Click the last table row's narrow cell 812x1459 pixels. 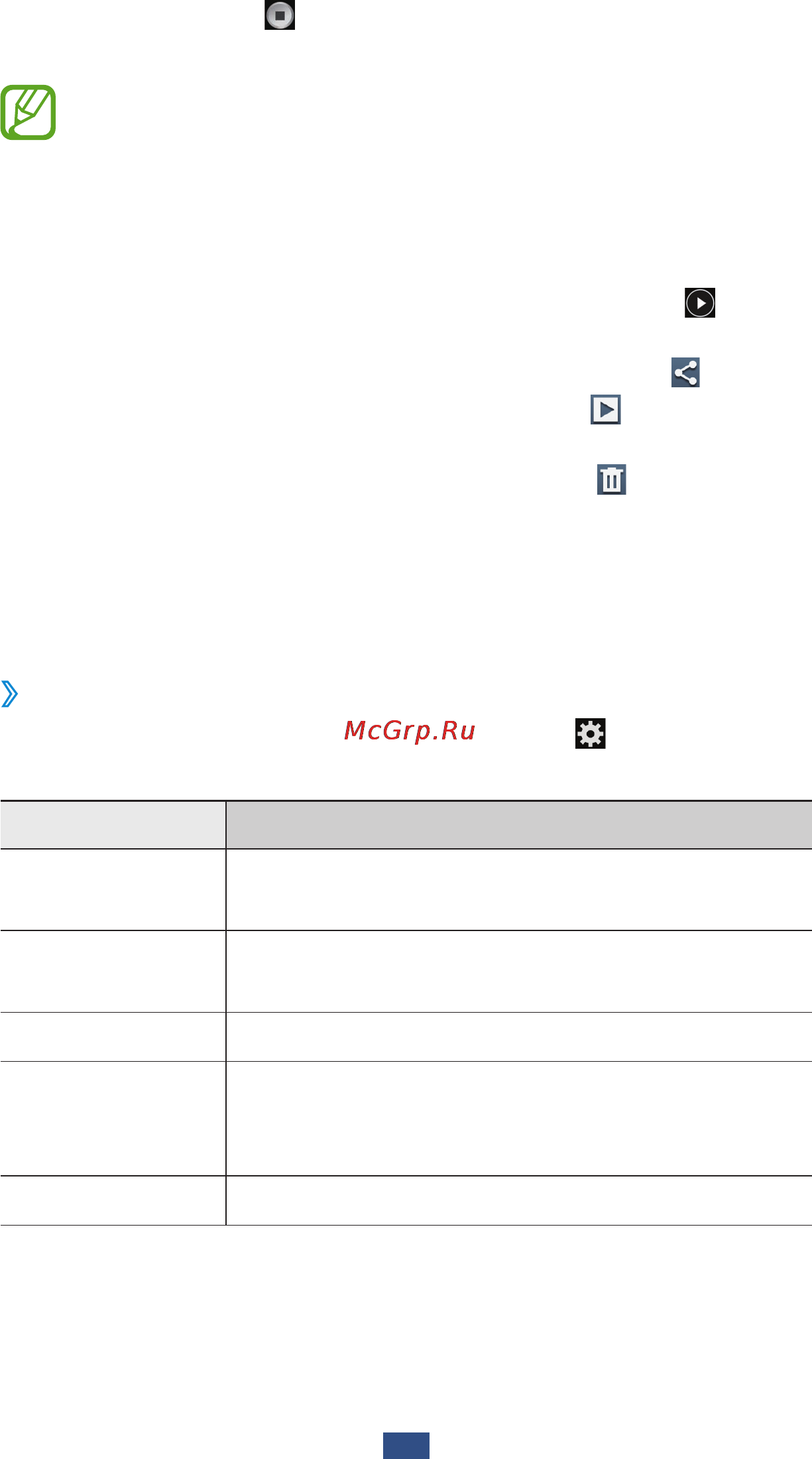coord(113,1201)
